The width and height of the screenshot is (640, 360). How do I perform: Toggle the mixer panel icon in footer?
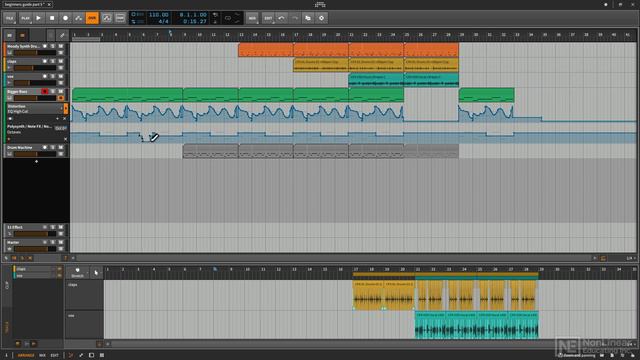102,356
